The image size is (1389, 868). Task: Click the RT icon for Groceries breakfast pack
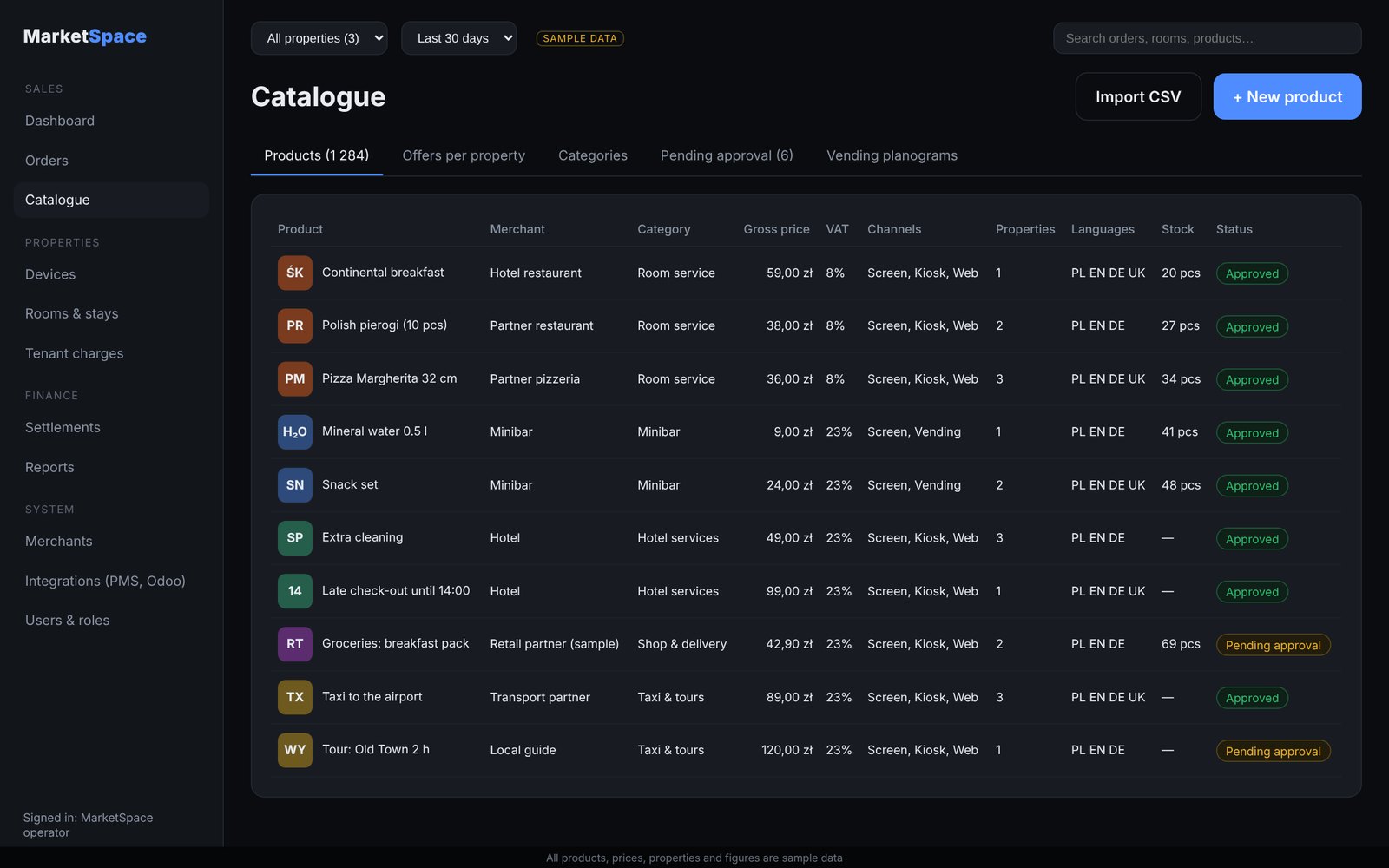(295, 643)
